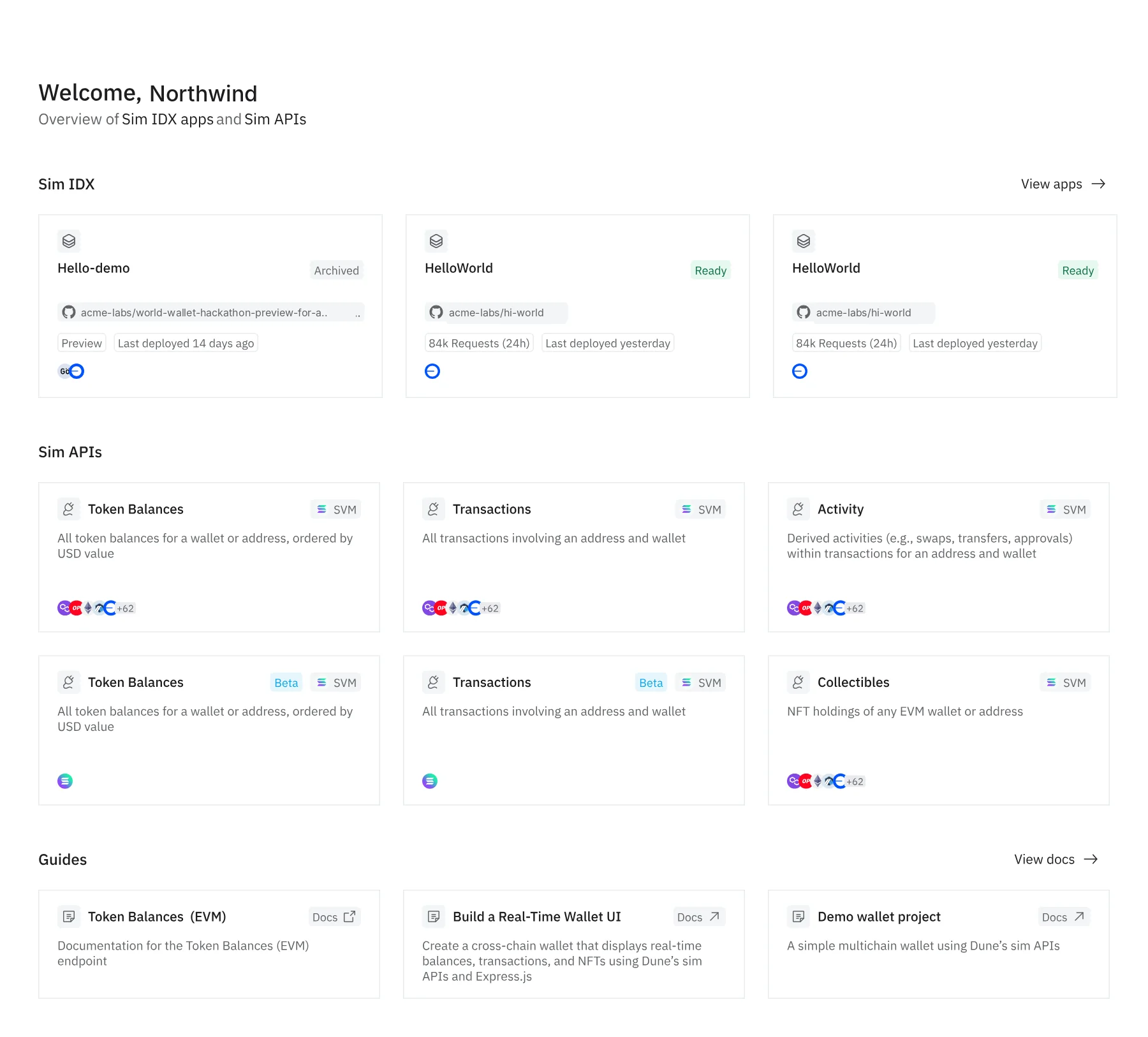Click the +62 chains counter in Activity card
Viewport: 1148px width, 1037px height.
pos(855,608)
